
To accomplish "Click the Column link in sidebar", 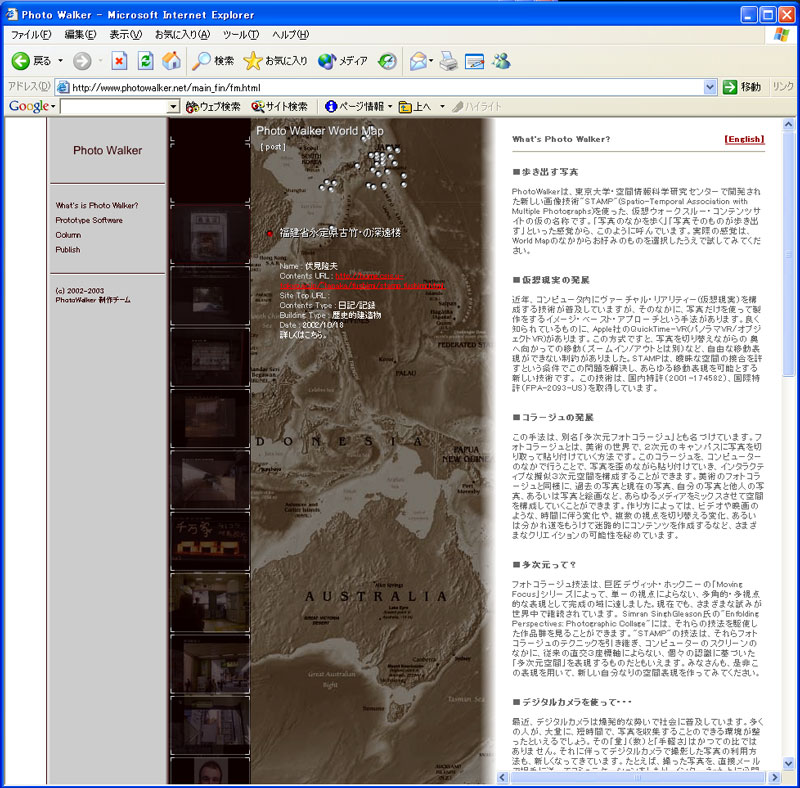I will pos(68,235).
